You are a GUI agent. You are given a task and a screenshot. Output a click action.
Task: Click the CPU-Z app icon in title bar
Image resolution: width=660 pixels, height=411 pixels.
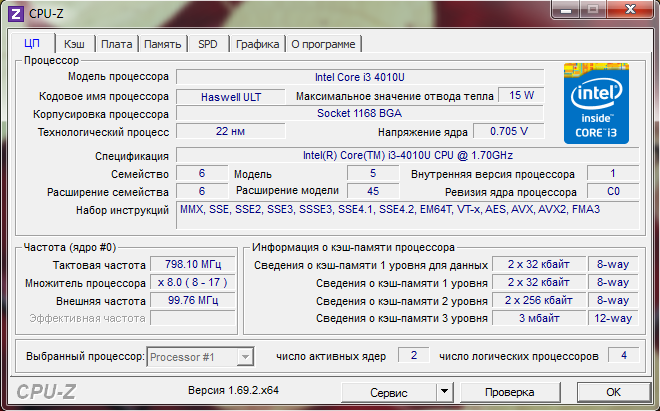(16, 13)
